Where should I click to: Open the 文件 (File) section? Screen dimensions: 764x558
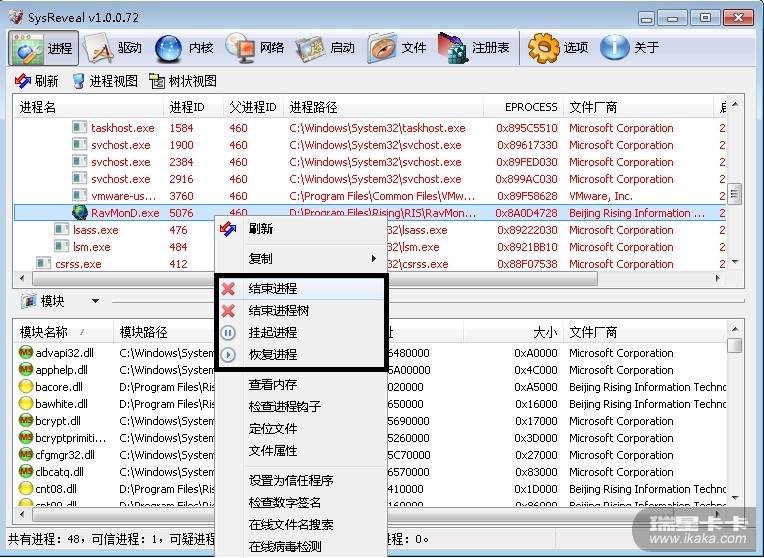pos(397,48)
